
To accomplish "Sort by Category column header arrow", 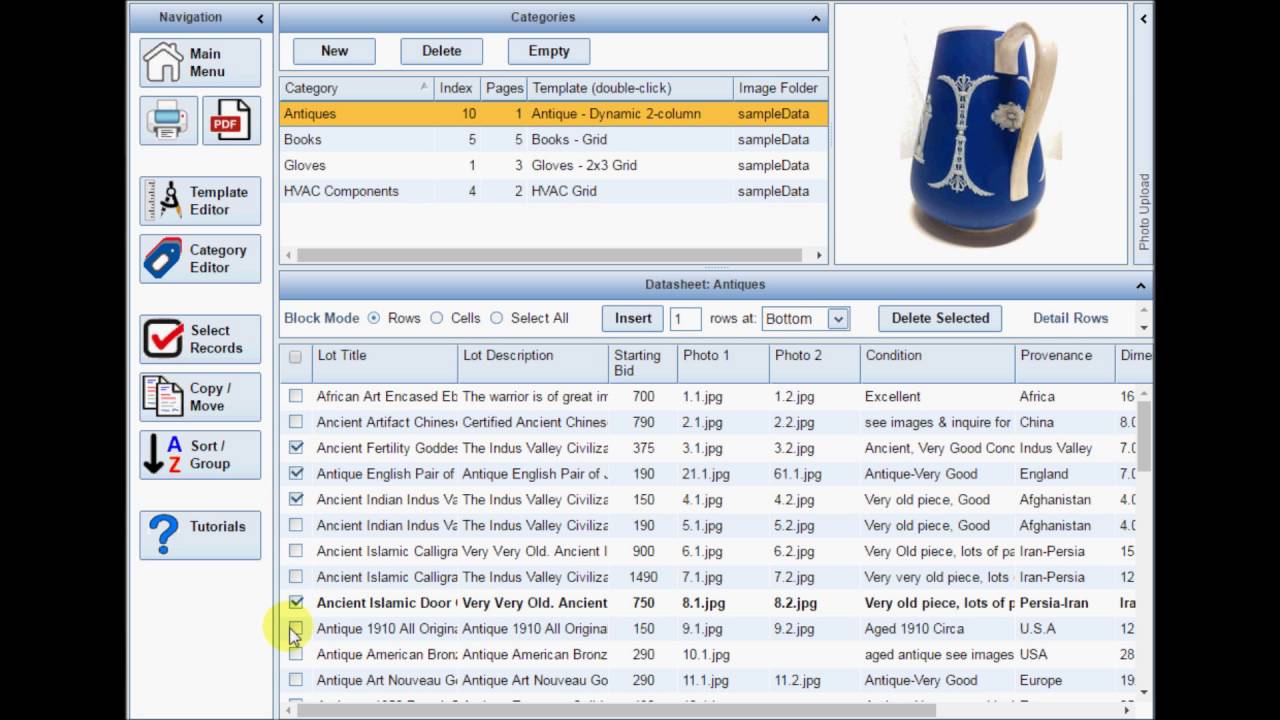I will coord(424,88).
